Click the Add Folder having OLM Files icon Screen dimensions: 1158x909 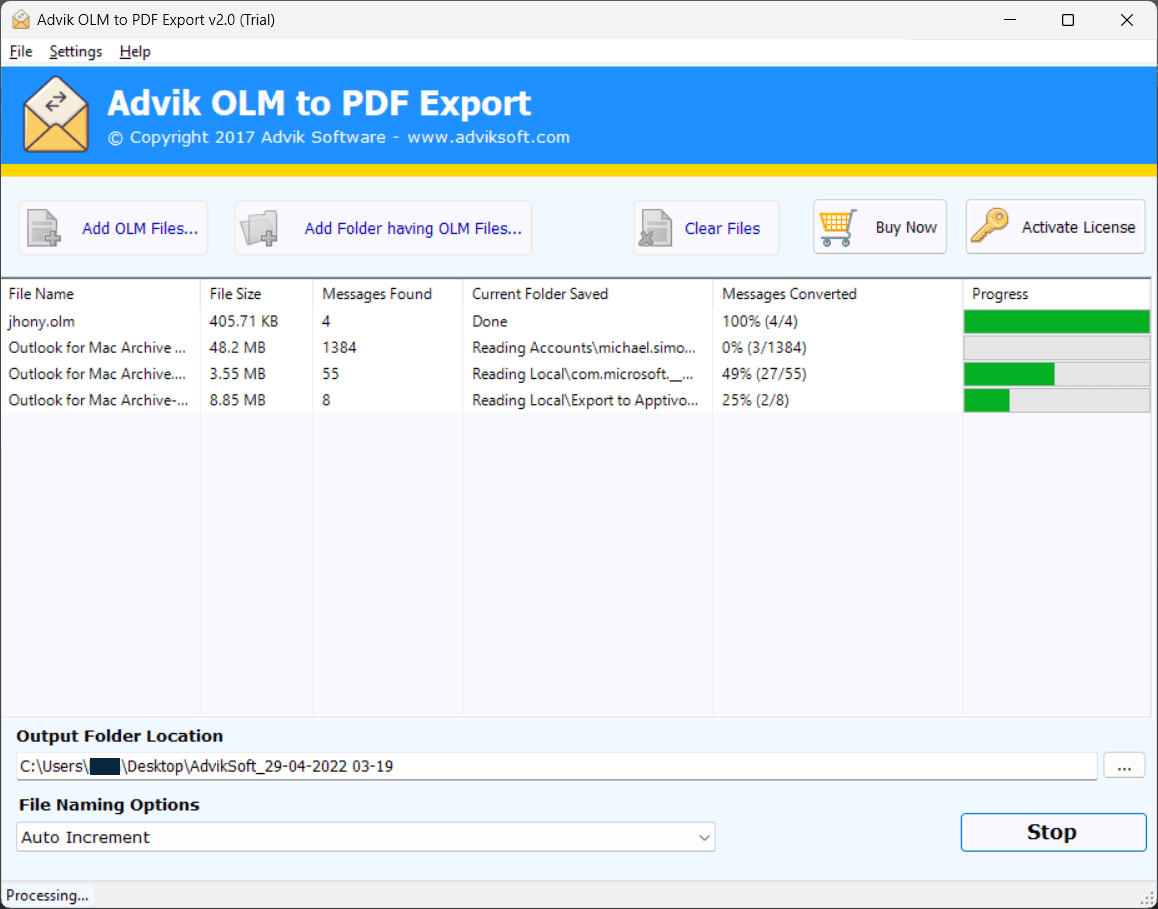[259, 227]
